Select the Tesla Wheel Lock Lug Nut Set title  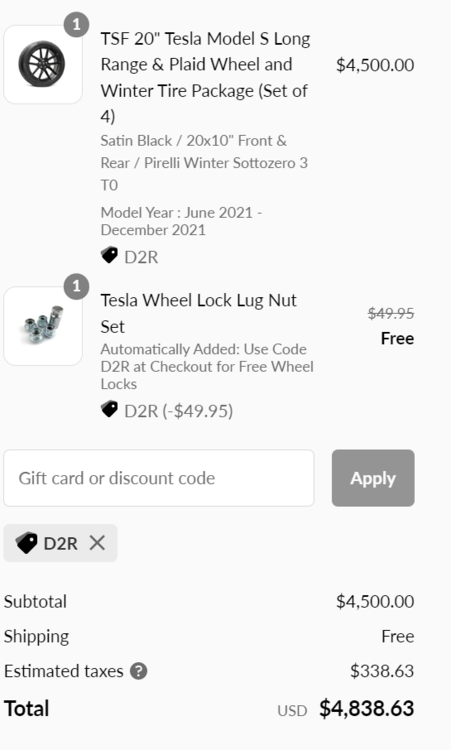click(x=198, y=313)
